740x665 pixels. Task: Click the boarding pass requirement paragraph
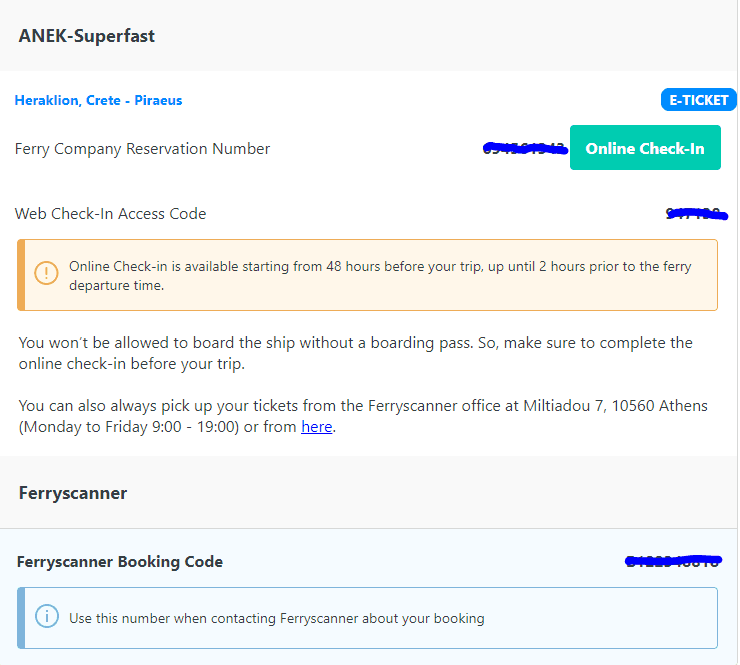(x=355, y=352)
